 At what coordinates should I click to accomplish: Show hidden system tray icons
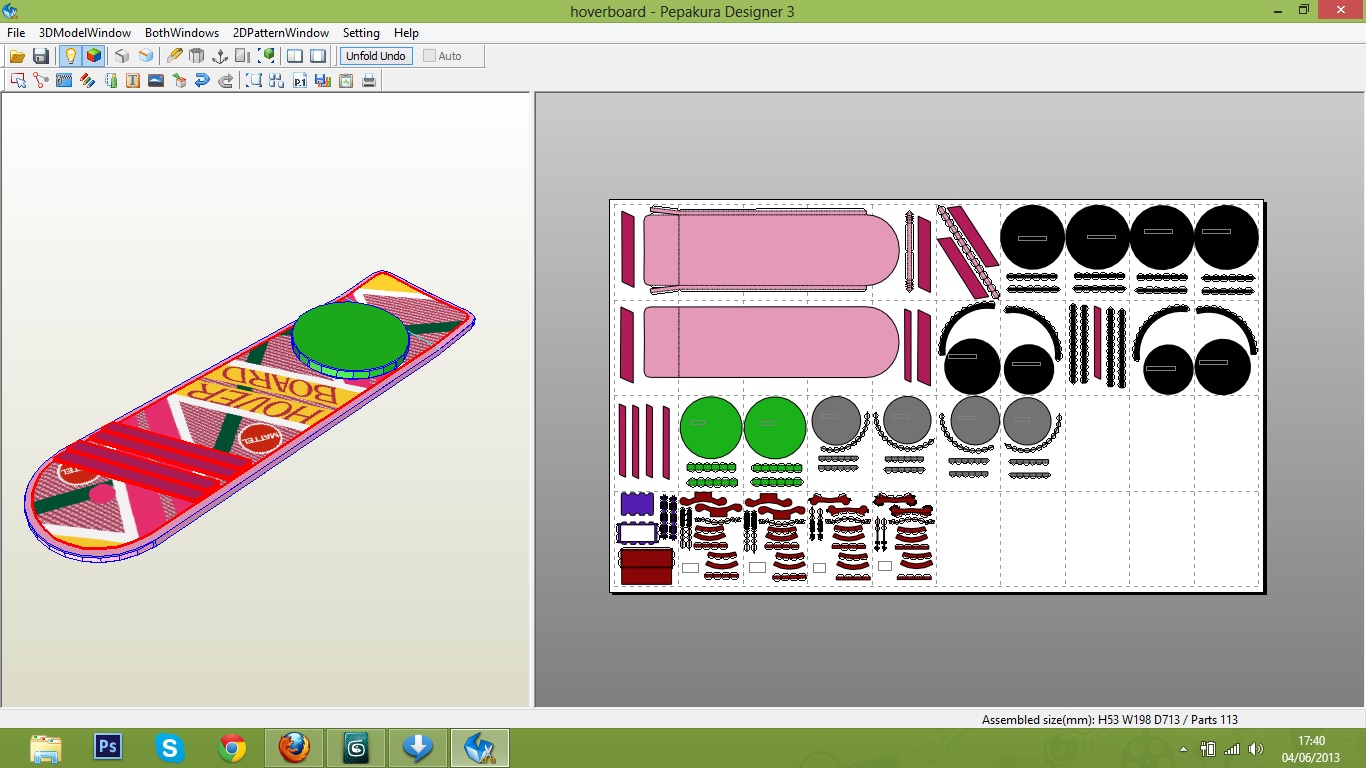[1184, 749]
